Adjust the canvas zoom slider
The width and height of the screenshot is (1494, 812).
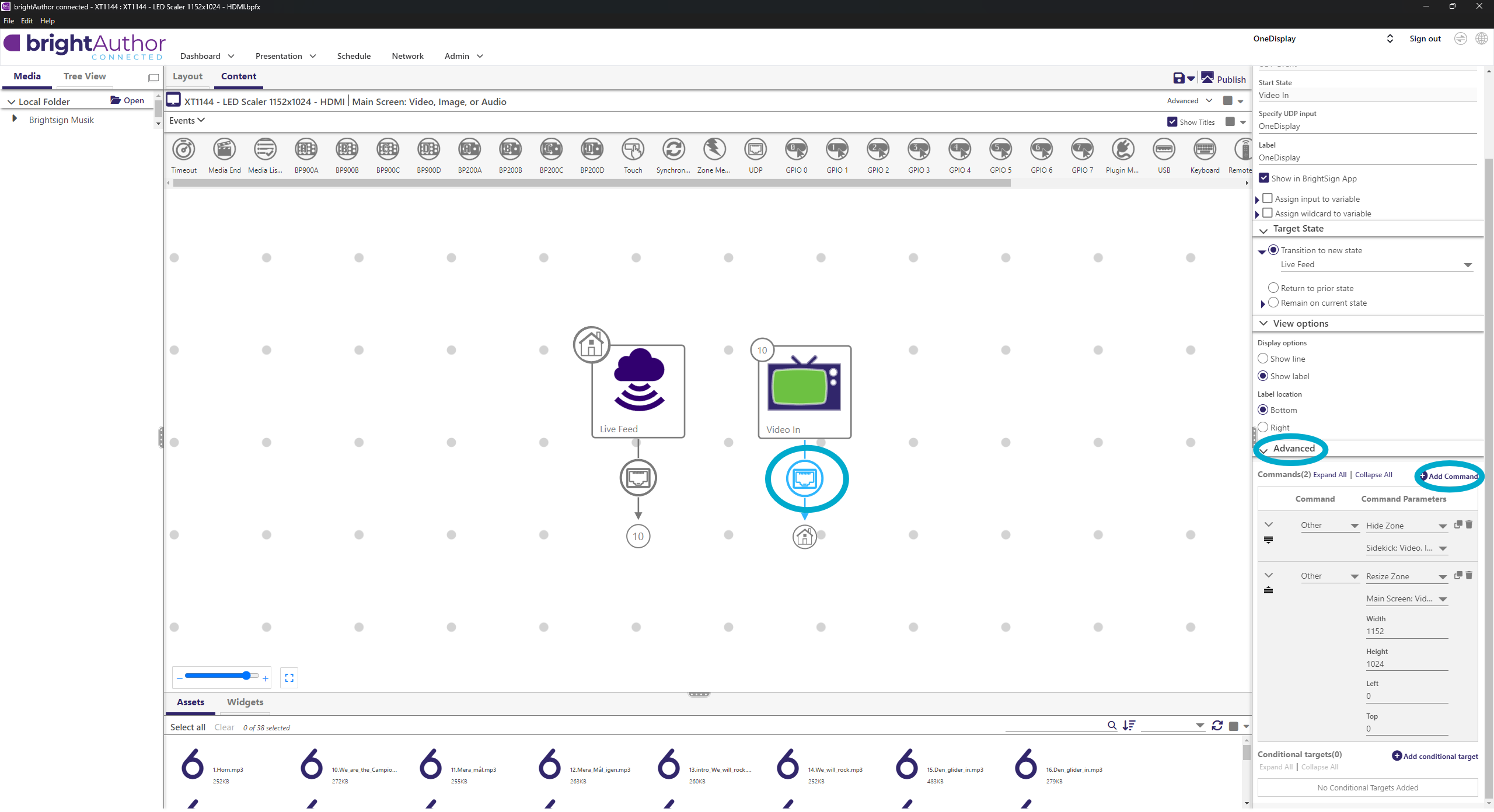coord(246,675)
